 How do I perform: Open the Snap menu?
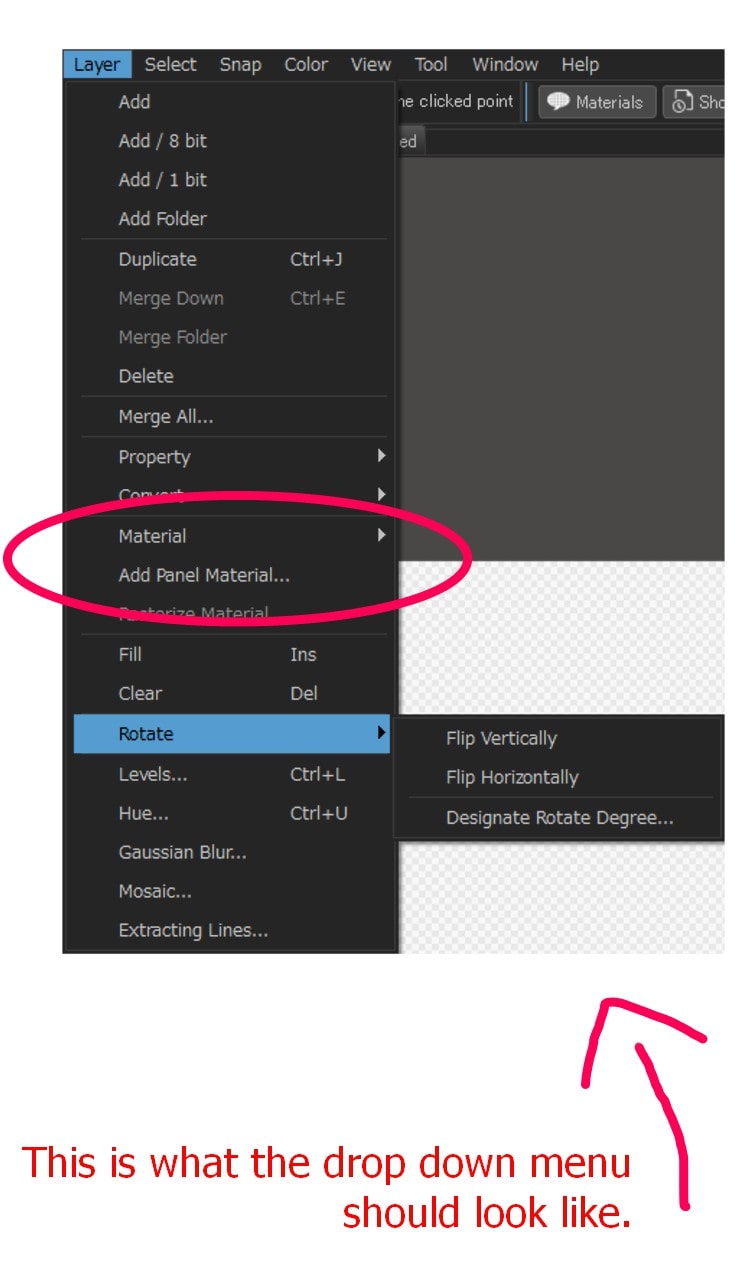[x=240, y=65]
